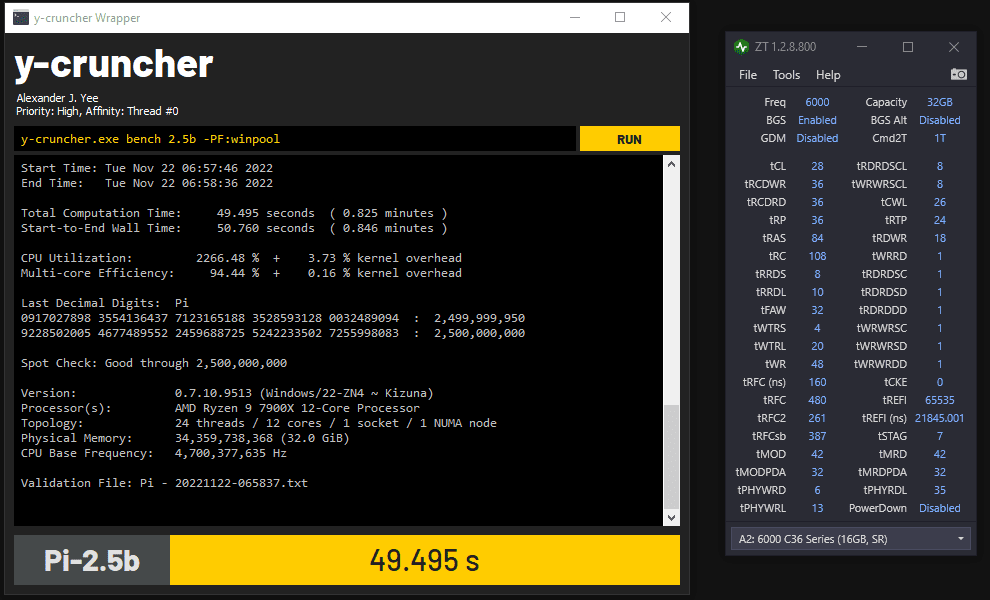Screen dimensions: 990x600
Task: Click the tPHYRDL value 35
Action: pyautogui.click(x=939, y=490)
